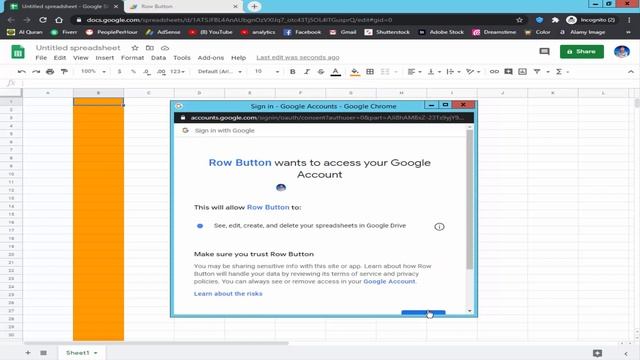This screenshot has height=360, width=640.
Task: Click the Sheets home logo
Action: [18, 52]
